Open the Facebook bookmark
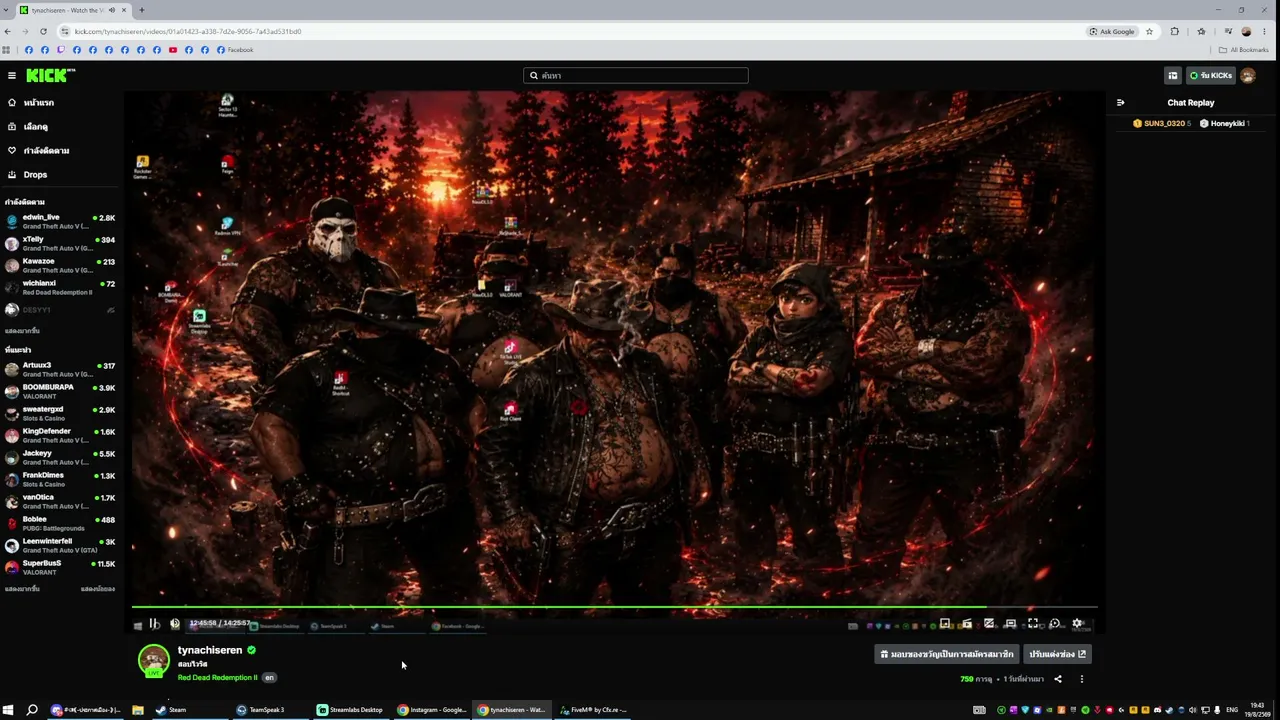 point(235,50)
